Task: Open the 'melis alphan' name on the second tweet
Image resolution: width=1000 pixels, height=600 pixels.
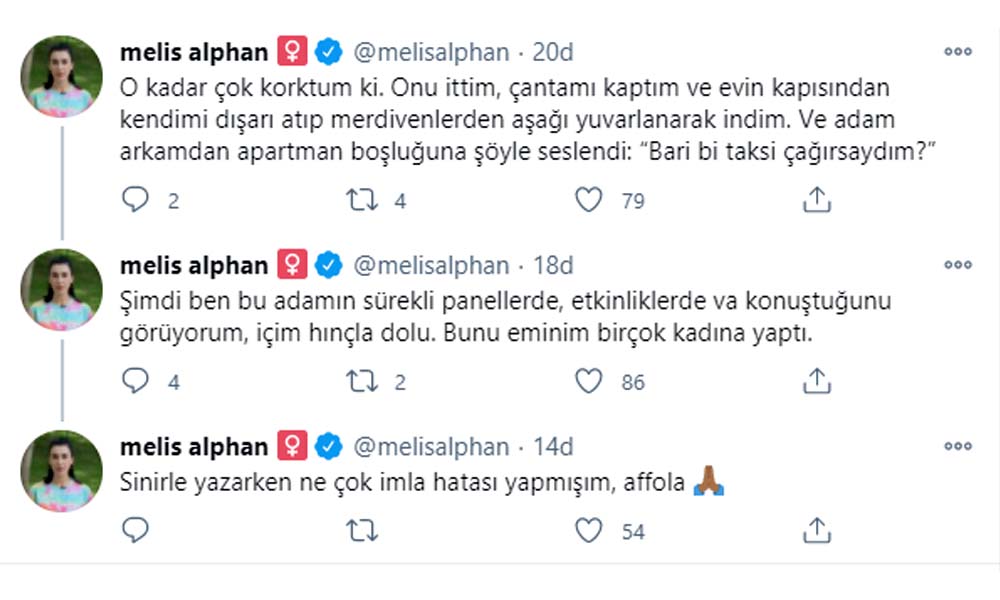Action: tap(193, 266)
